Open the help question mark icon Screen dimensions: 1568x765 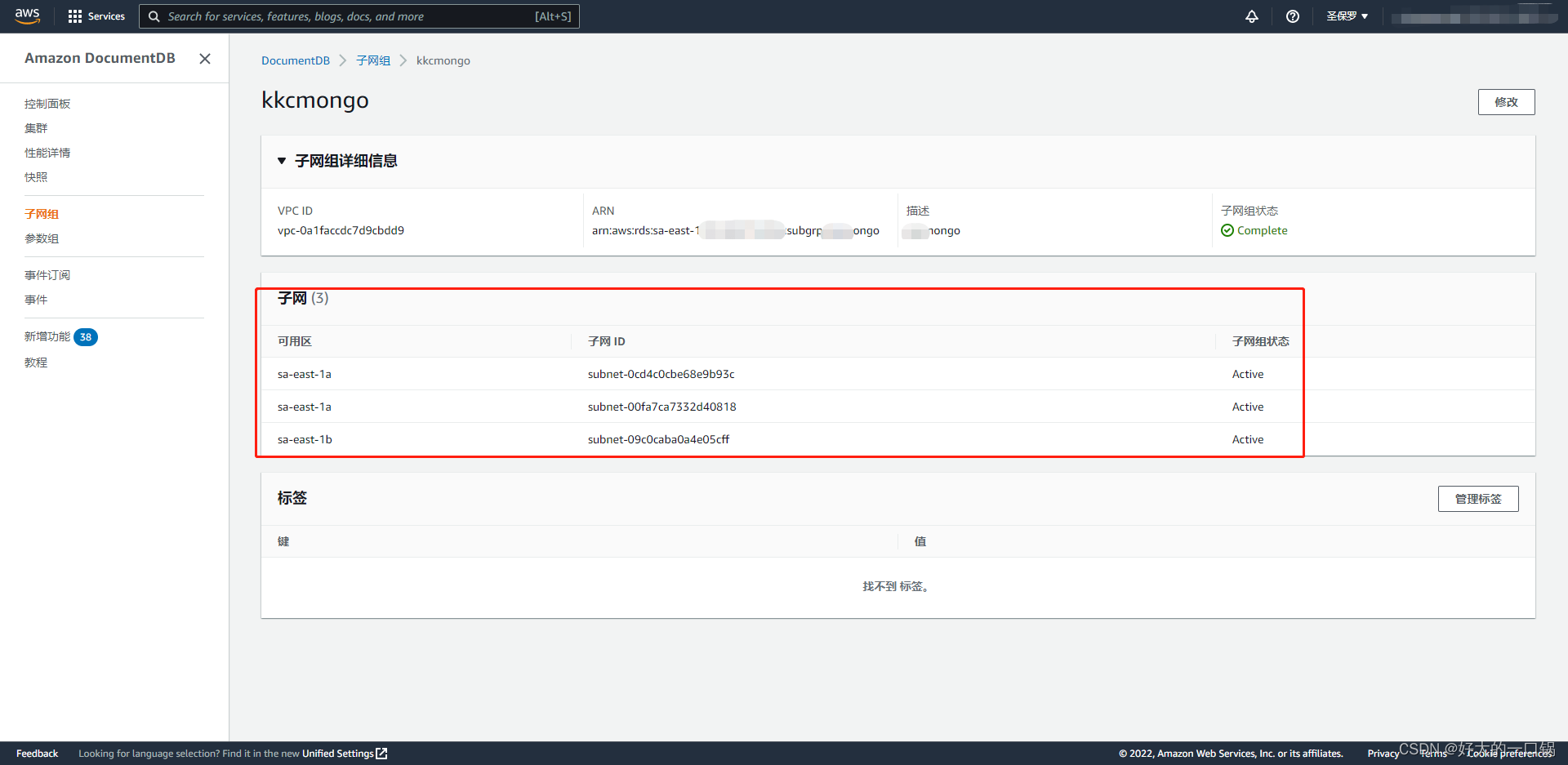coord(1292,16)
